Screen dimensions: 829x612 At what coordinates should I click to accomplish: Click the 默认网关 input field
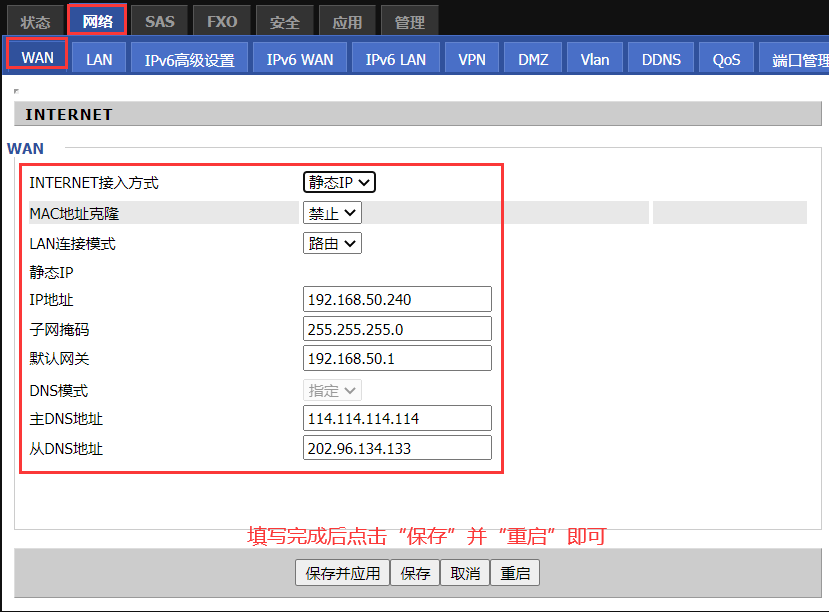pos(397,358)
